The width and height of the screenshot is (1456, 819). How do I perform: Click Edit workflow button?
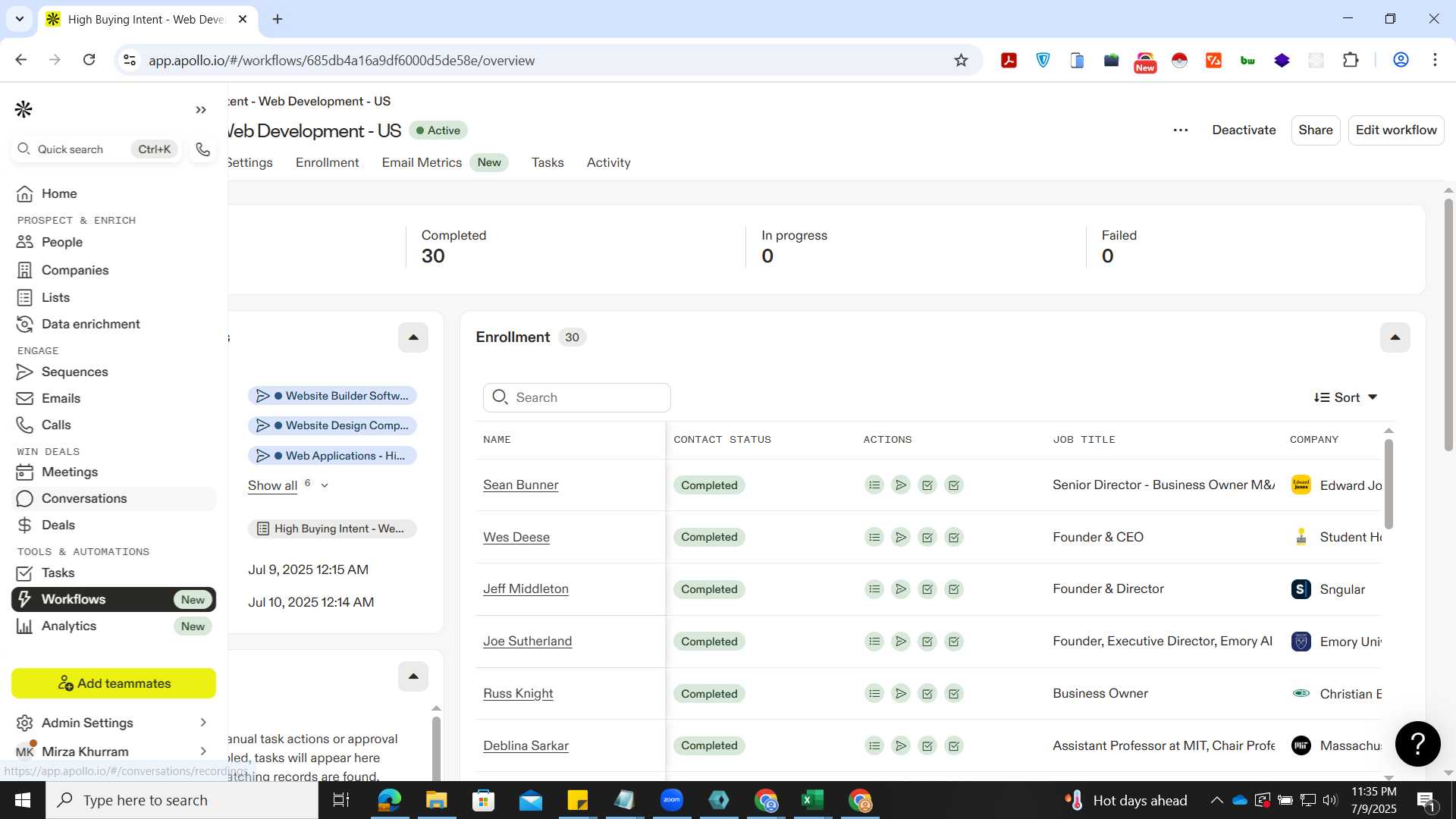pyautogui.click(x=1396, y=130)
